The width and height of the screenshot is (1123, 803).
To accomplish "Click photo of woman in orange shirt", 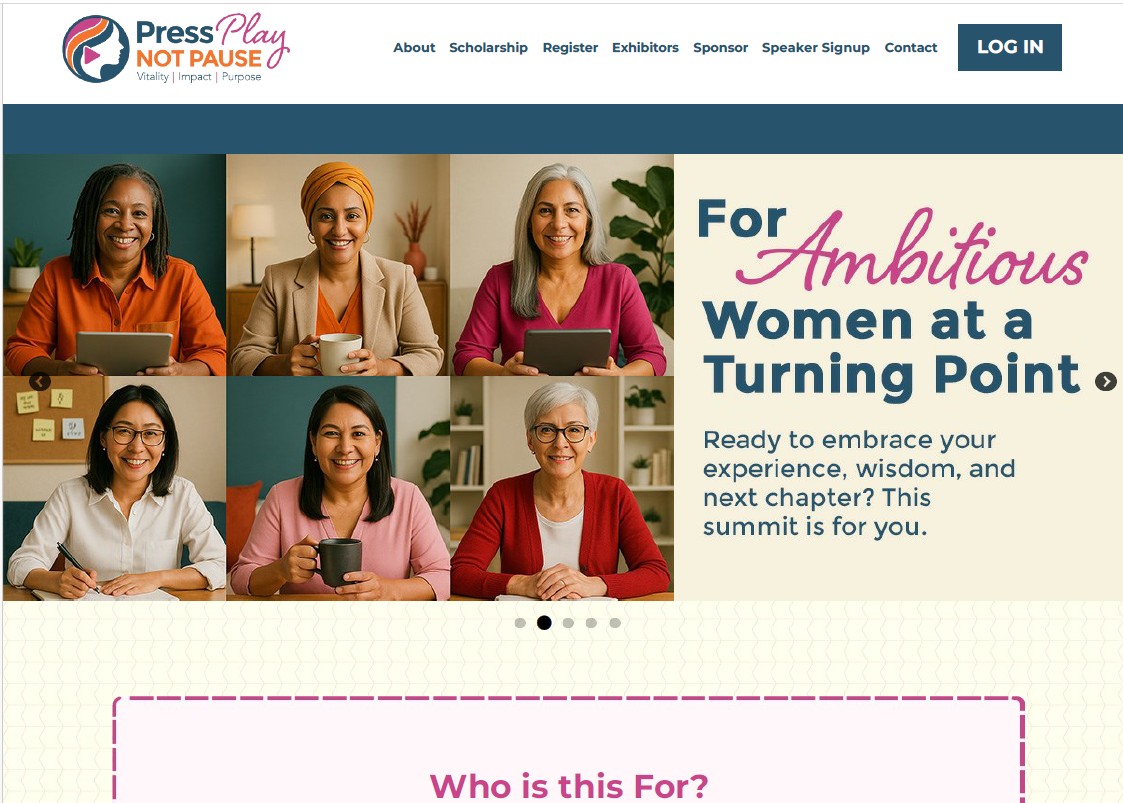I will pyautogui.click(x=115, y=265).
